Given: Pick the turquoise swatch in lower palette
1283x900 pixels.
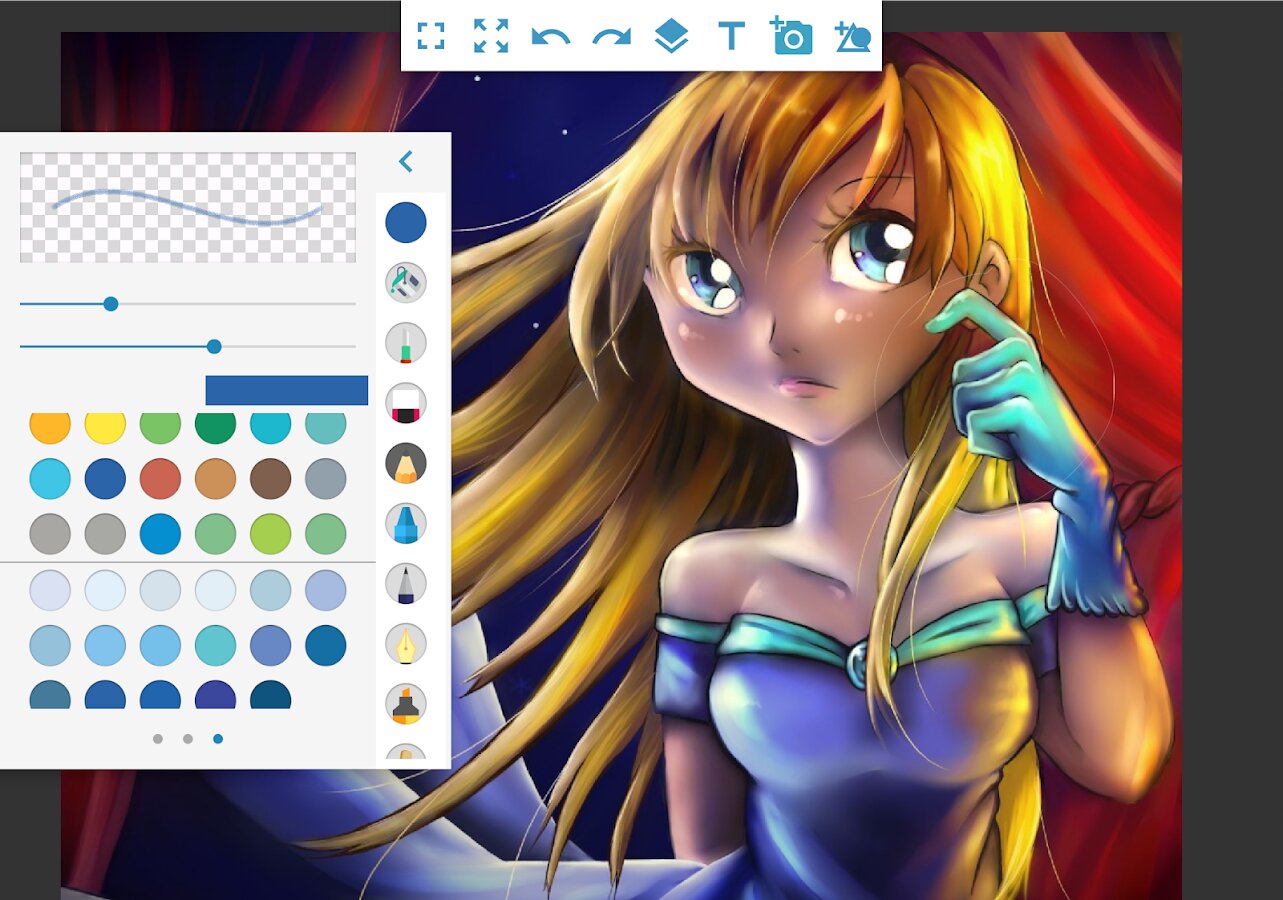Looking at the screenshot, I should tap(215, 646).
